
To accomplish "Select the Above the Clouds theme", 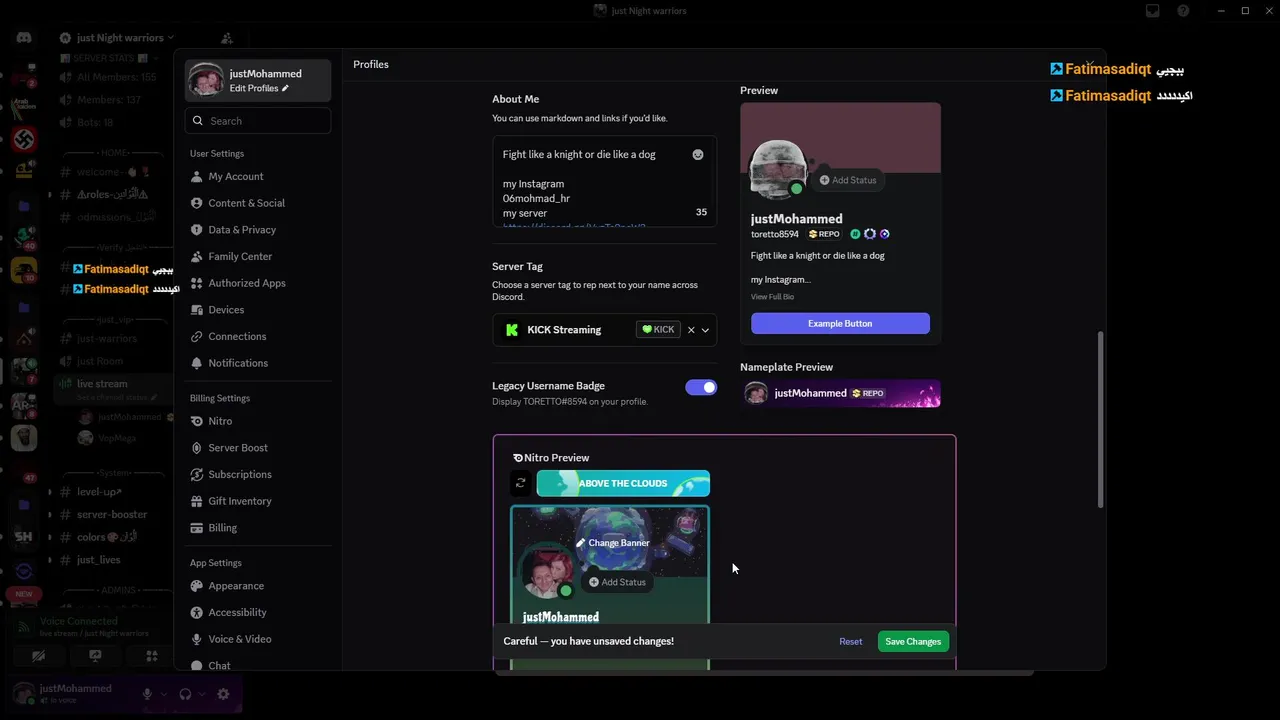I will point(623,483).
